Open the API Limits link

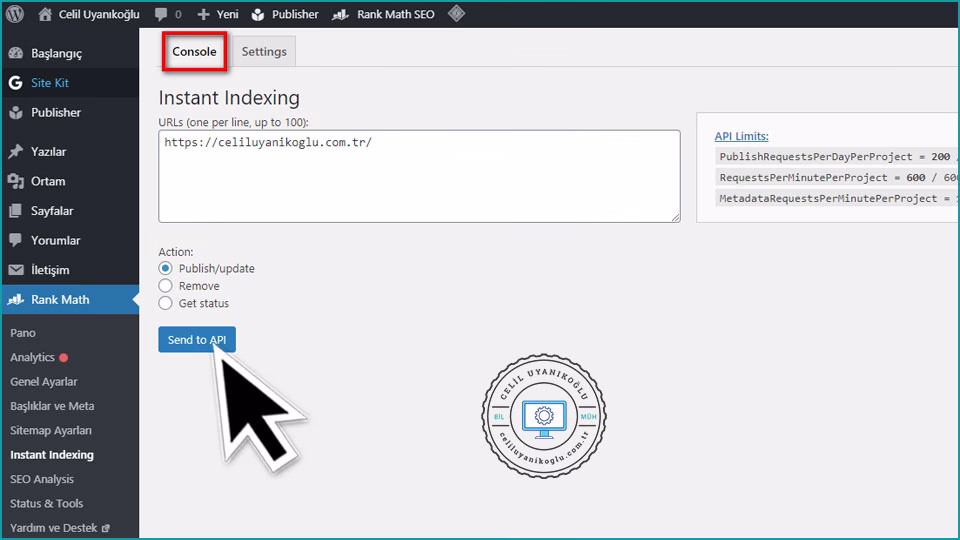[x=741, y=136]
